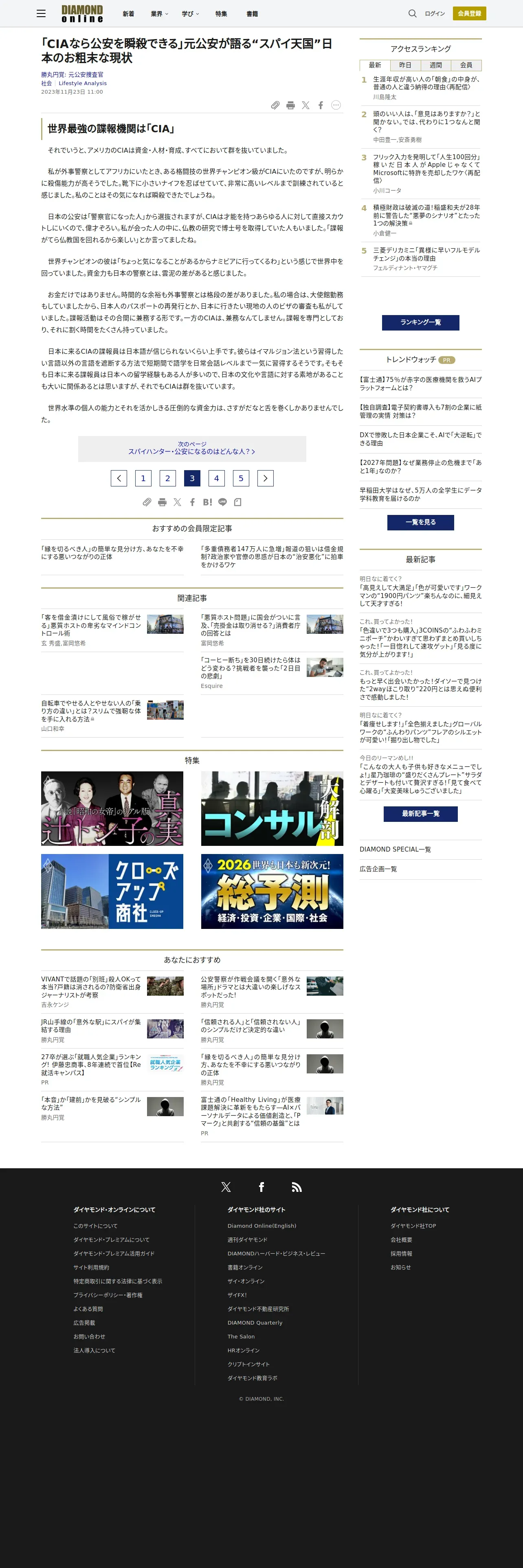Open footer link ダイヤモンド社TOP
Screen dimensions: 523x1568
coord(413,1226)
